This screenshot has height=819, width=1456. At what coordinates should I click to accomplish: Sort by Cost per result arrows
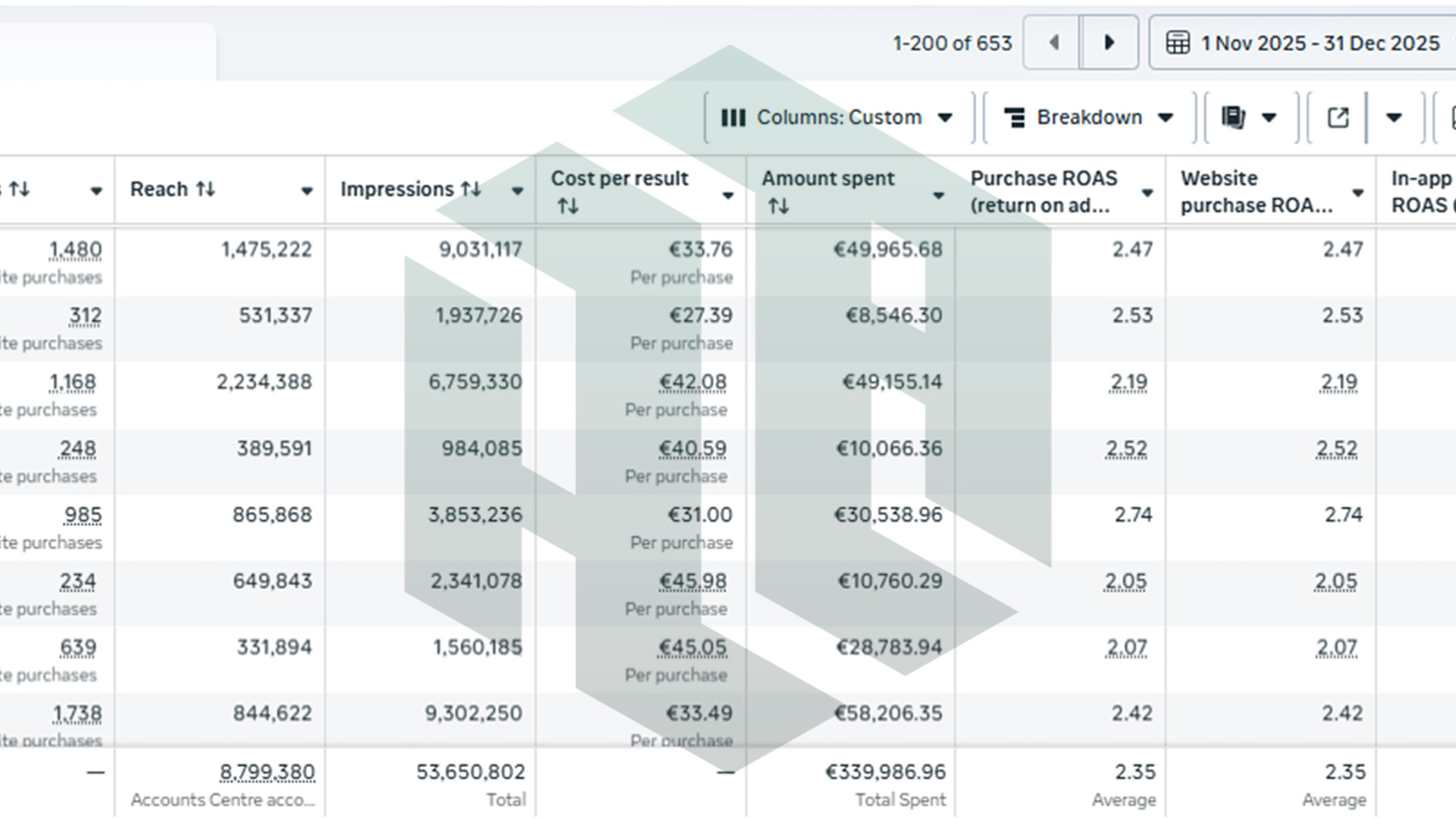[568, 206]
